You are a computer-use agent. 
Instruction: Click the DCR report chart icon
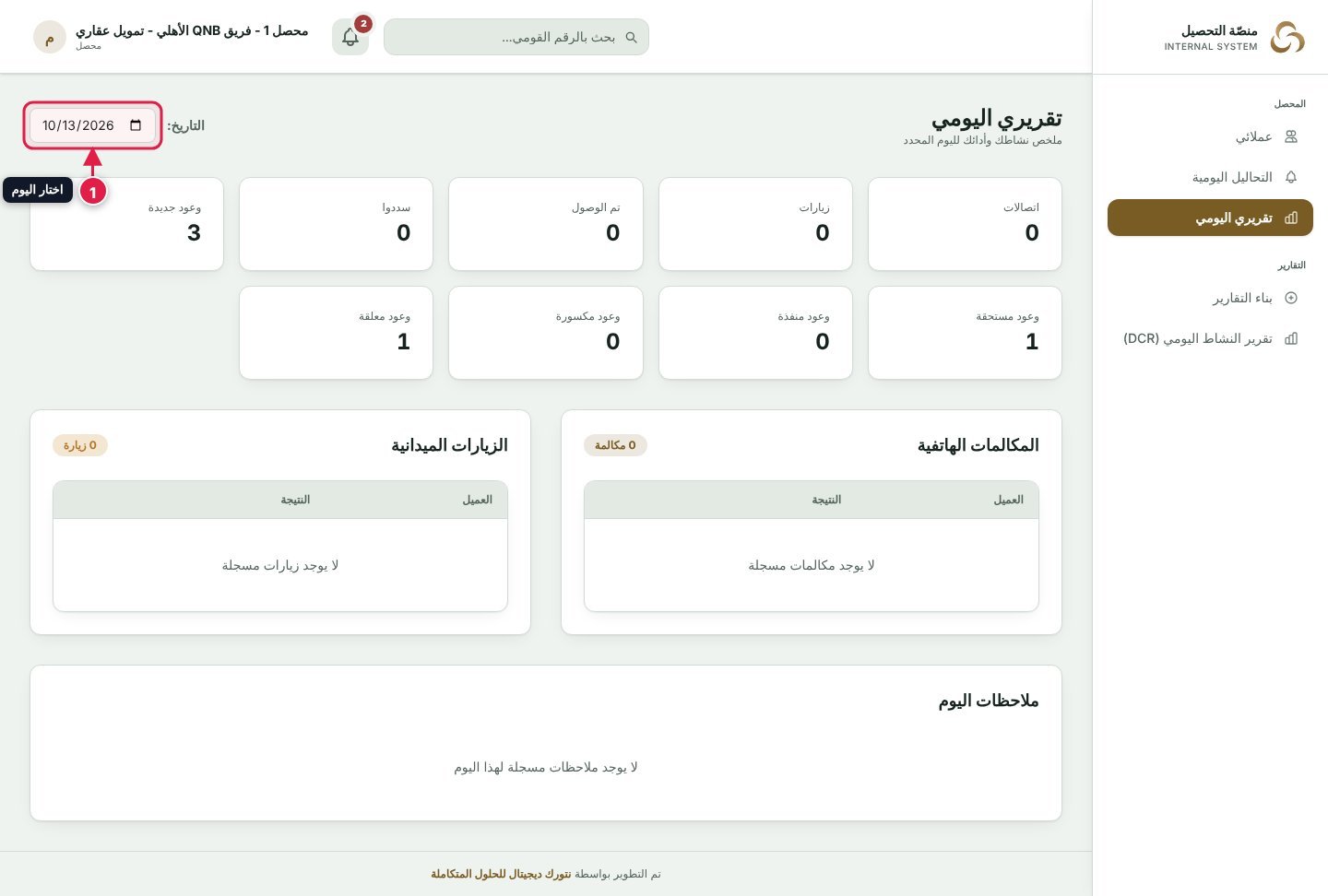point(1291,338)
